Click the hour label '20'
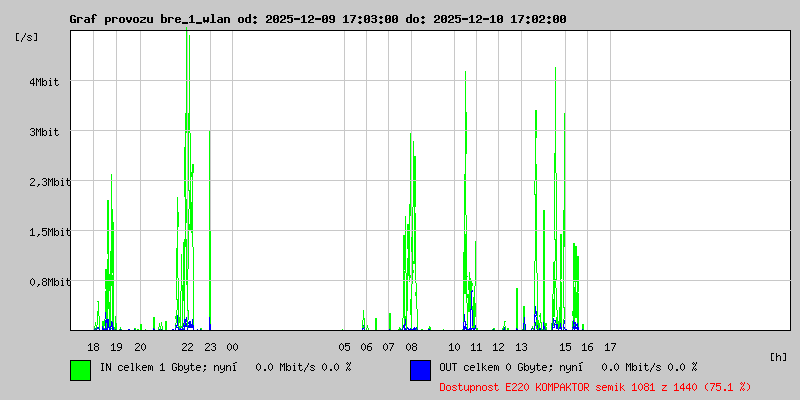The height and width of the screenshot is (400, 800). click(x=140, y=347)
